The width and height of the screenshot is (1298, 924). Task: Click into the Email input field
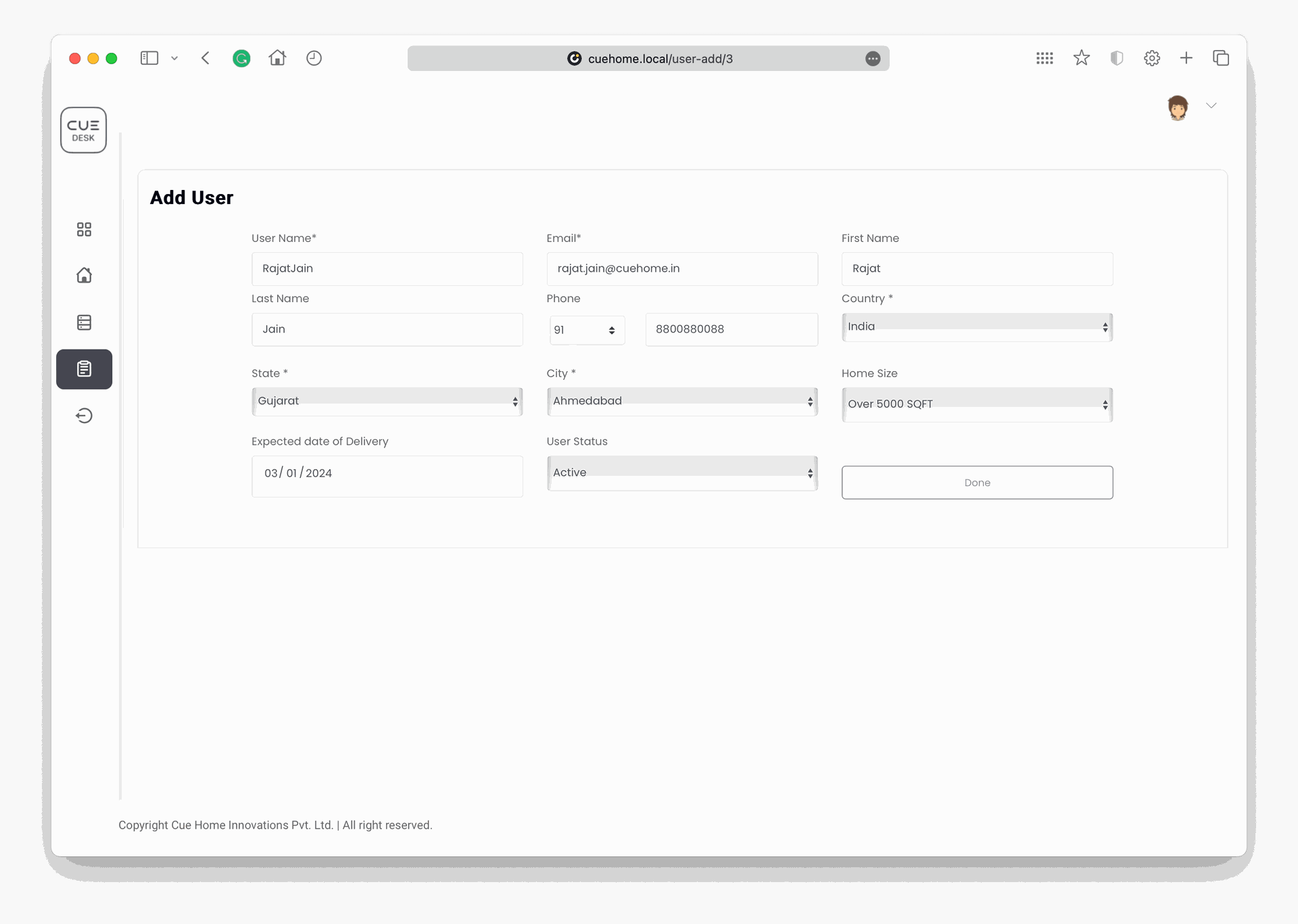pyautogui.click(x=682, y=269)
